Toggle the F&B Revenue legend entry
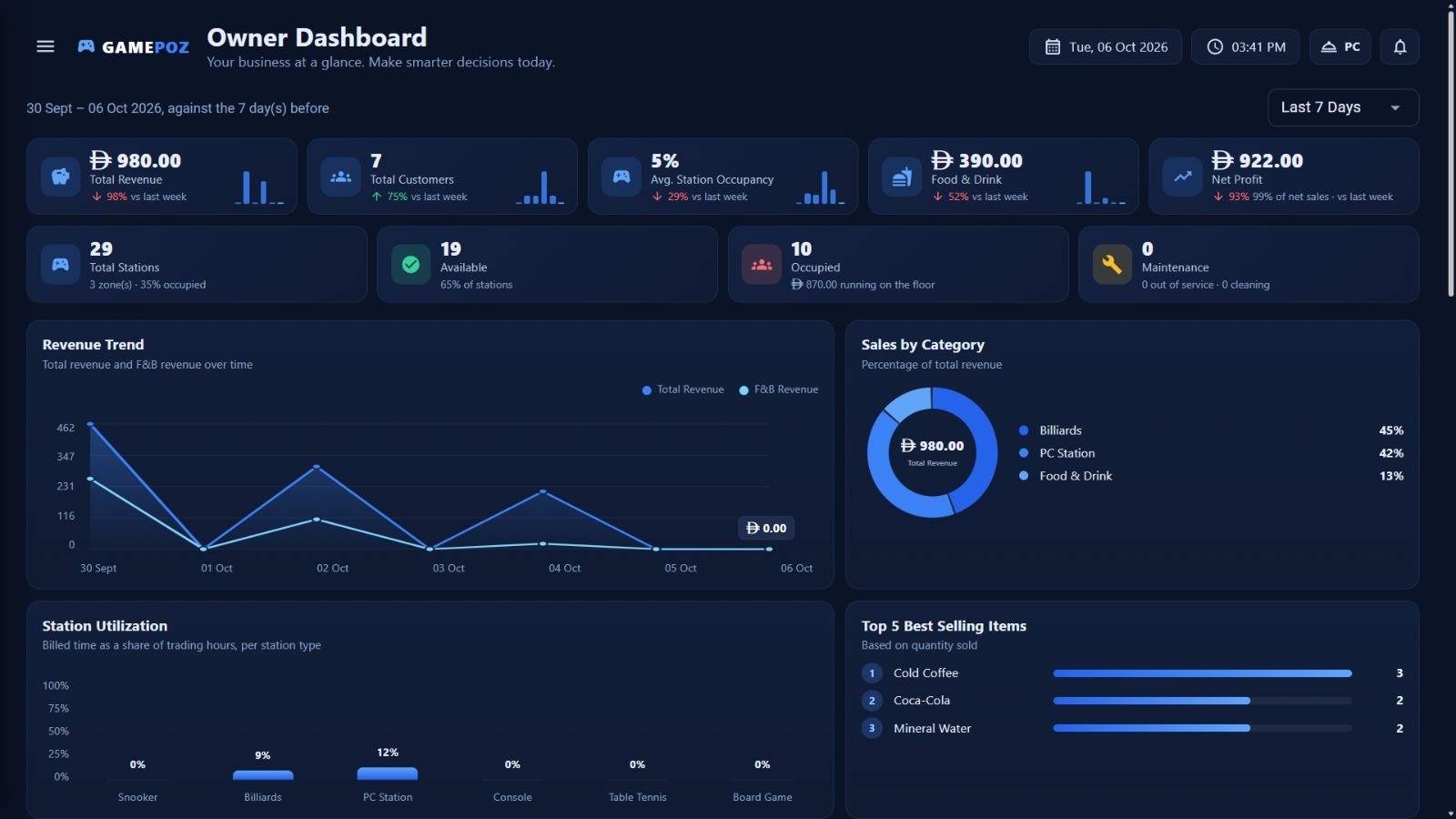 [x=779, y=389]
